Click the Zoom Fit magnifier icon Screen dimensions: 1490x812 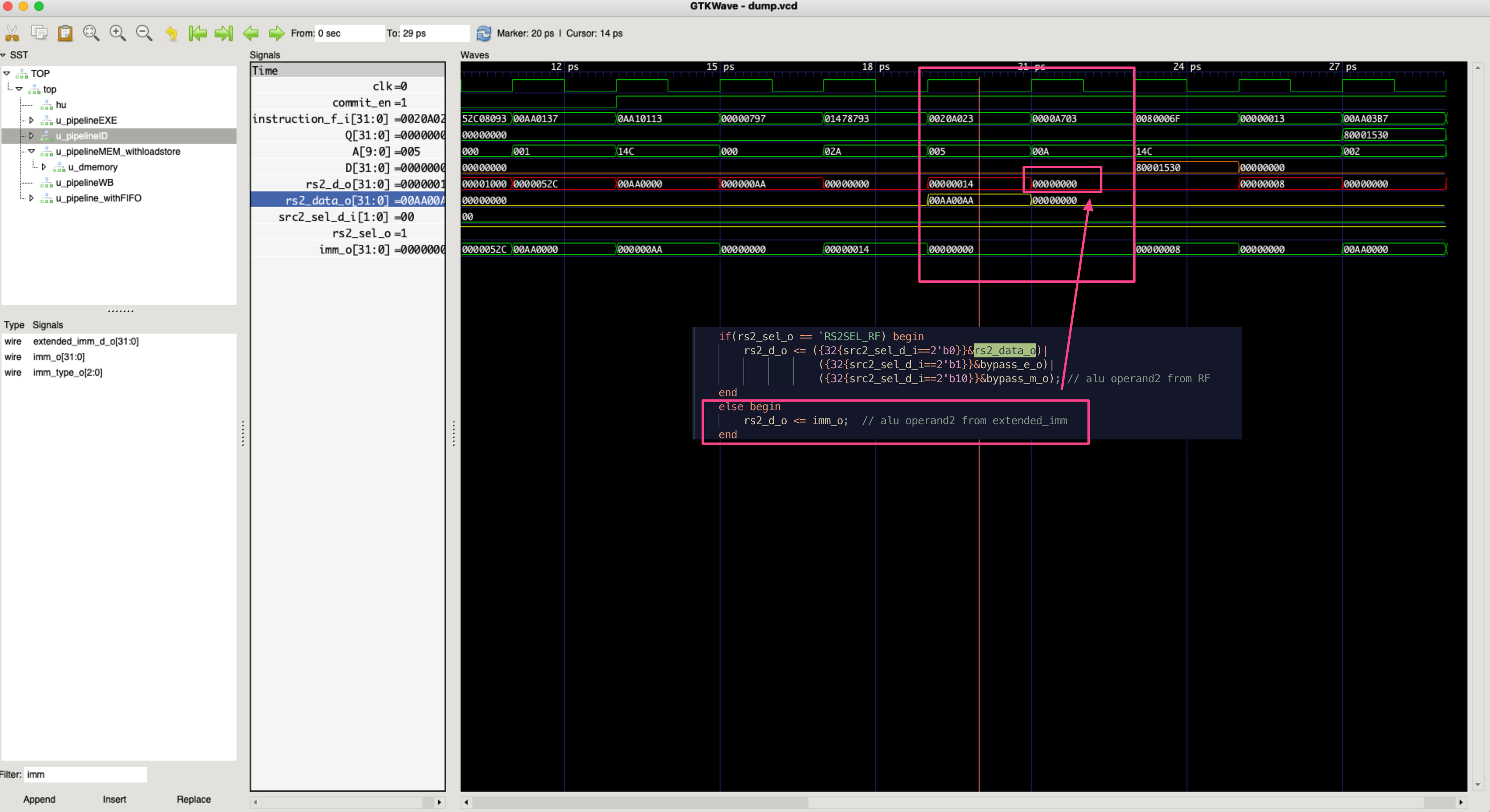pyautogui.click(x=91, y=33)
